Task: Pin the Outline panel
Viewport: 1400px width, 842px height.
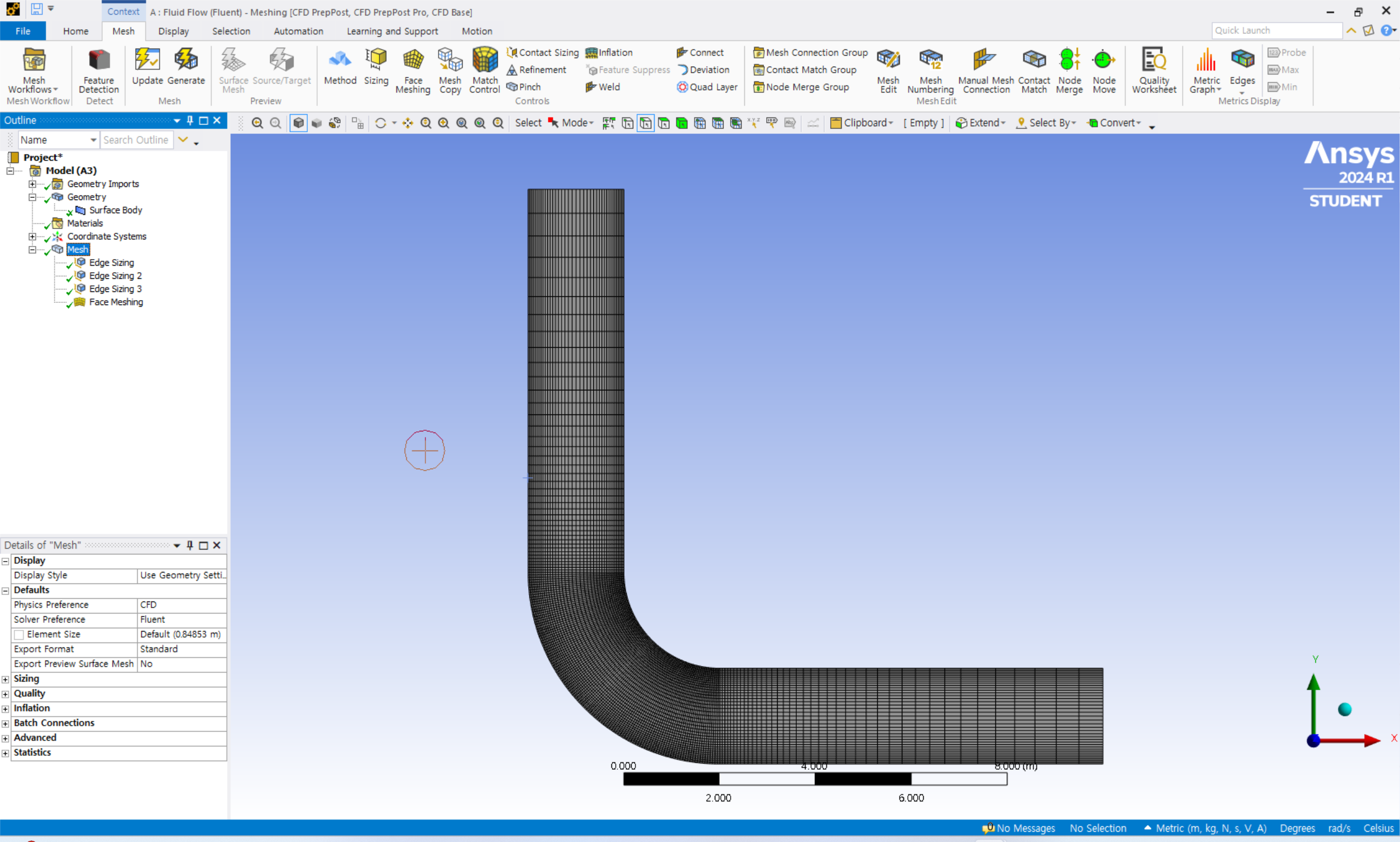Action: point(190,120)
